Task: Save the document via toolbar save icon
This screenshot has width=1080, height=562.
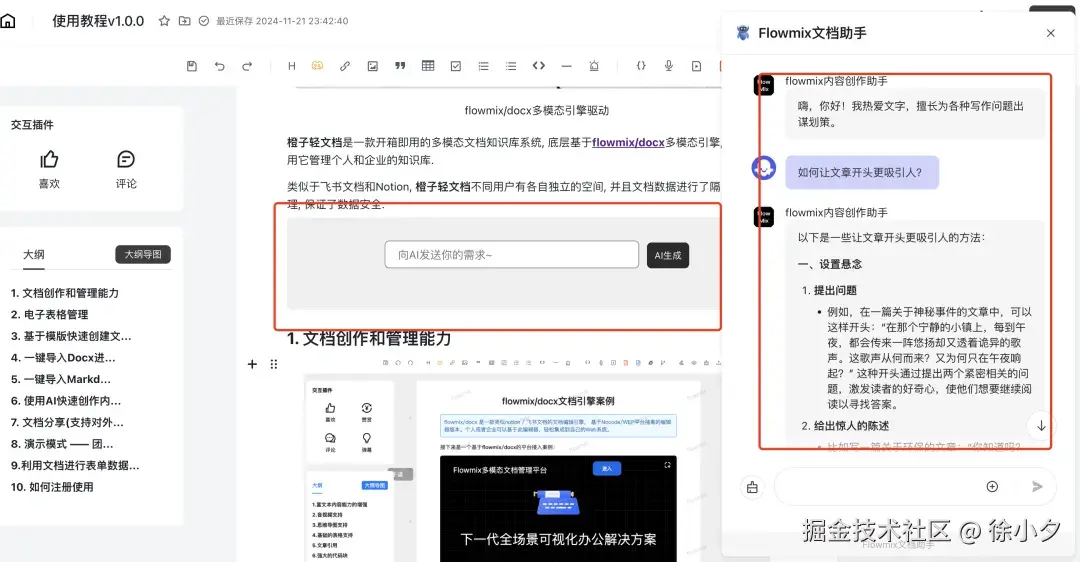Action: point(192,66)
